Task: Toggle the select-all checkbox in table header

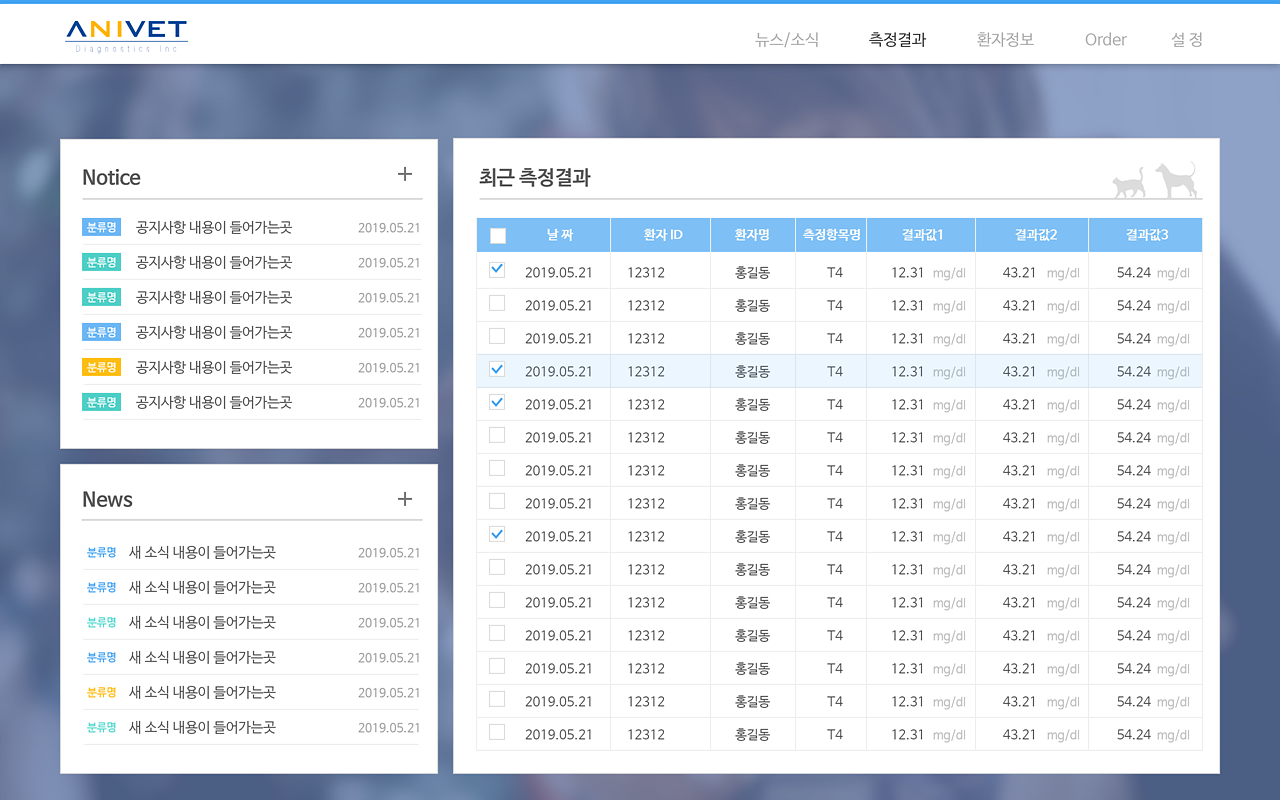Action: (498, 236)
